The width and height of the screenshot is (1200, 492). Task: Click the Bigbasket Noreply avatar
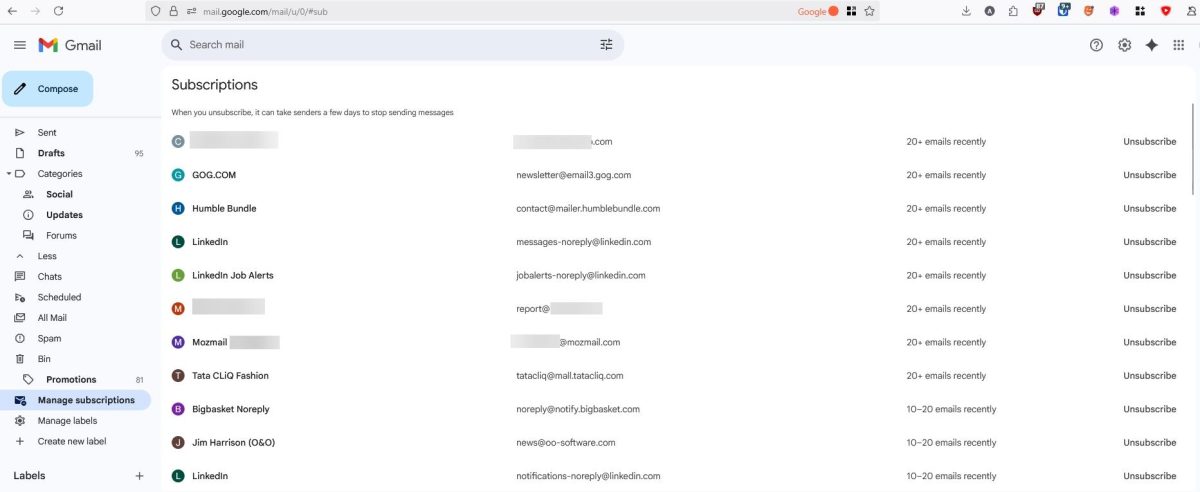coord(178,409)
